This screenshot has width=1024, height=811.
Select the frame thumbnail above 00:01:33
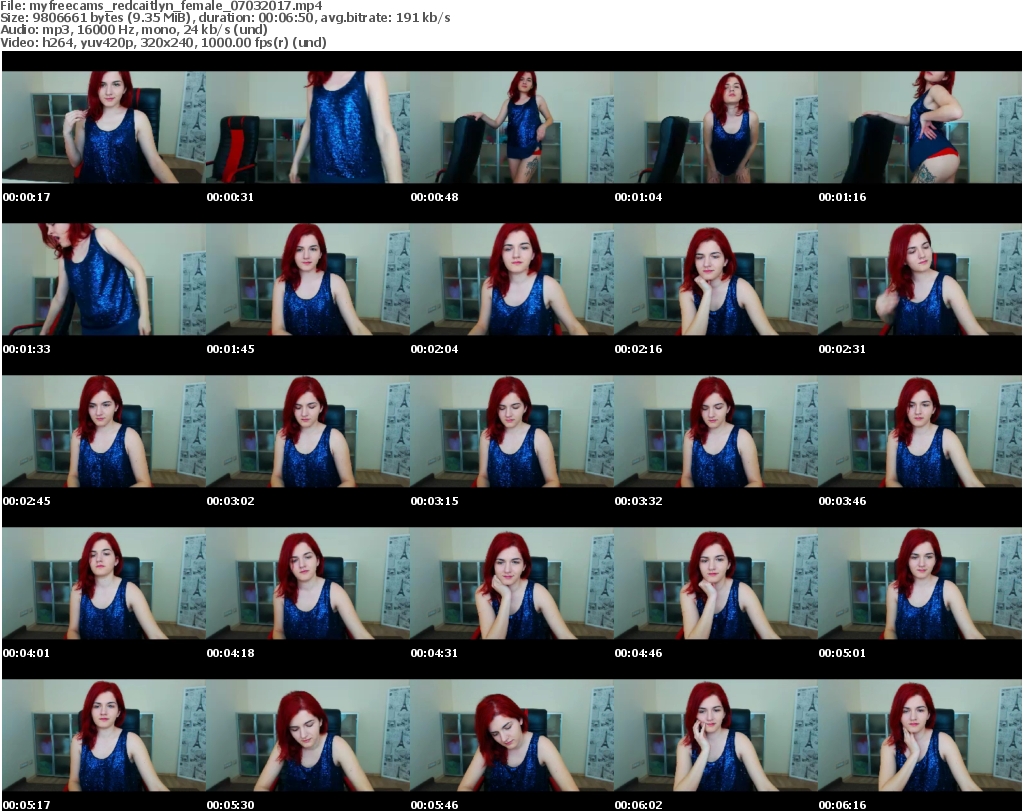point(104,279)
